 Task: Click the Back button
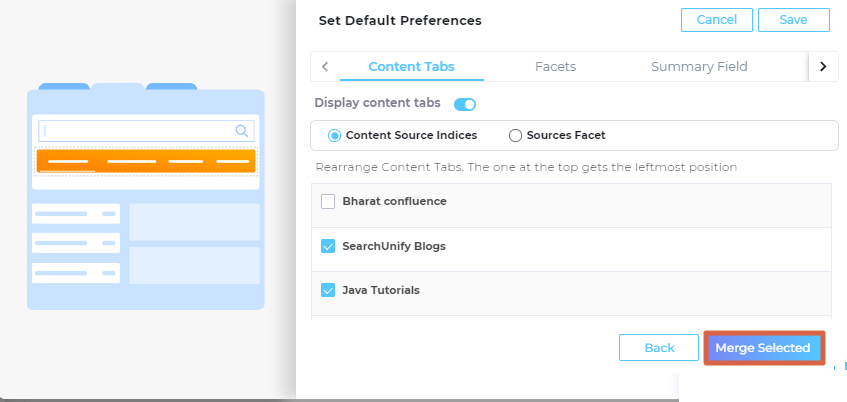point(659,348)
